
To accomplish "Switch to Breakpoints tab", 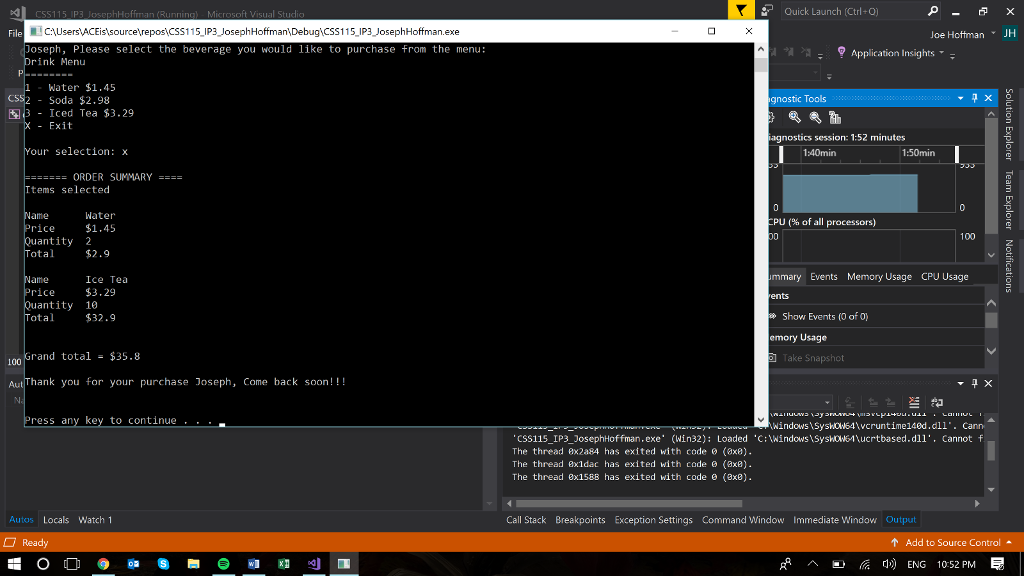I will tap(580, 520).
